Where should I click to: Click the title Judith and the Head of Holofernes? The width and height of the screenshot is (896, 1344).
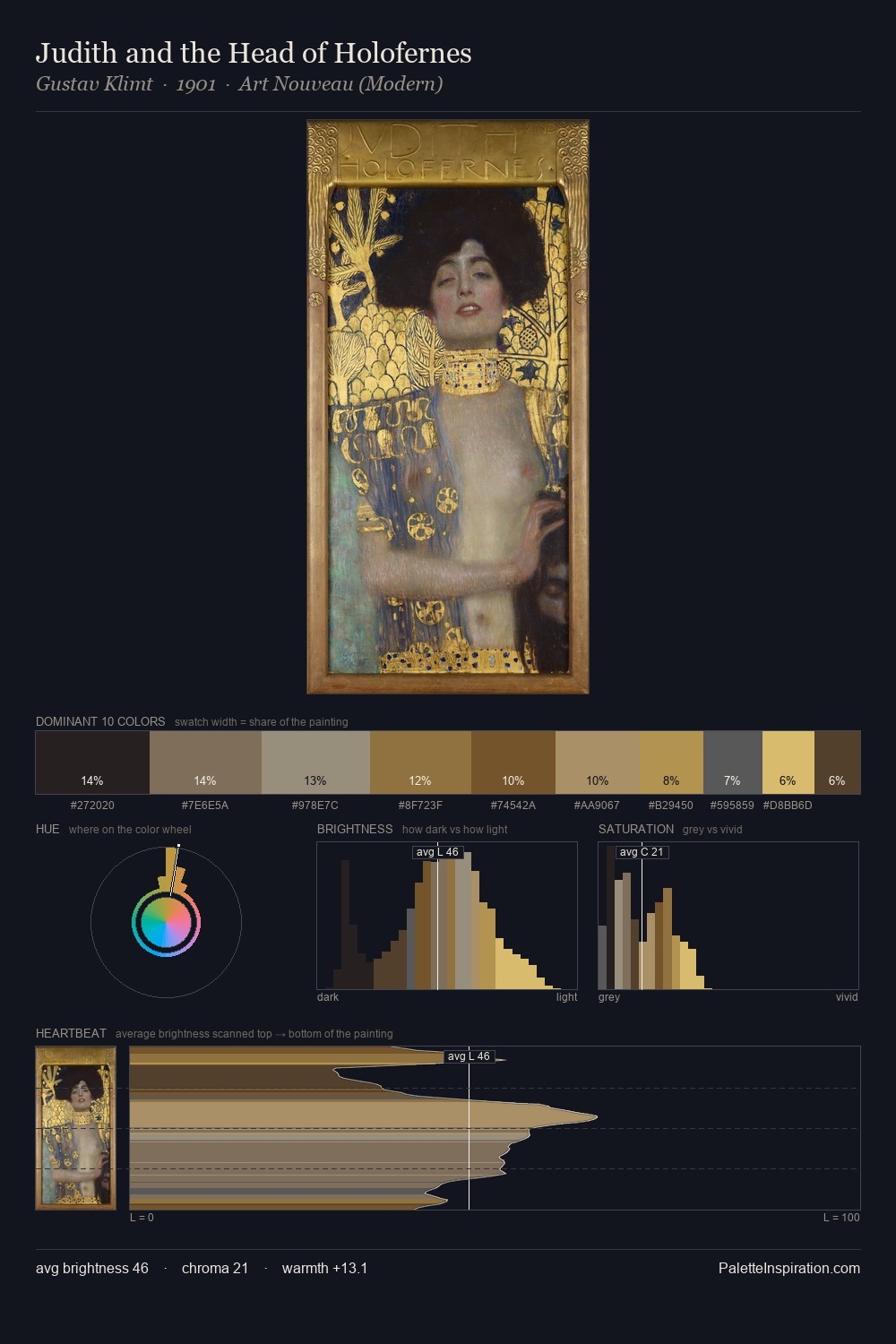point(254,54)
